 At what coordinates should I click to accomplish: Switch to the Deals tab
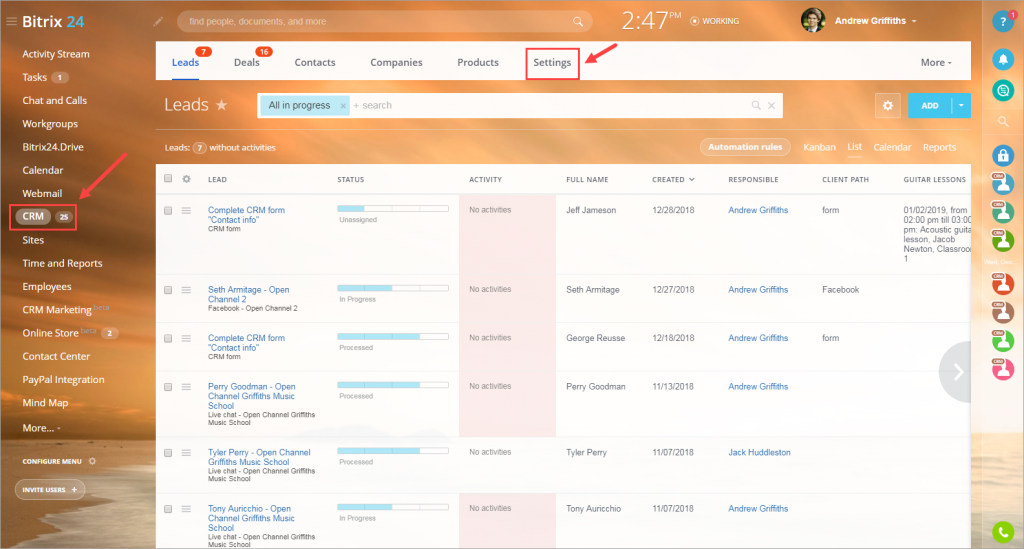pos(247,63)
